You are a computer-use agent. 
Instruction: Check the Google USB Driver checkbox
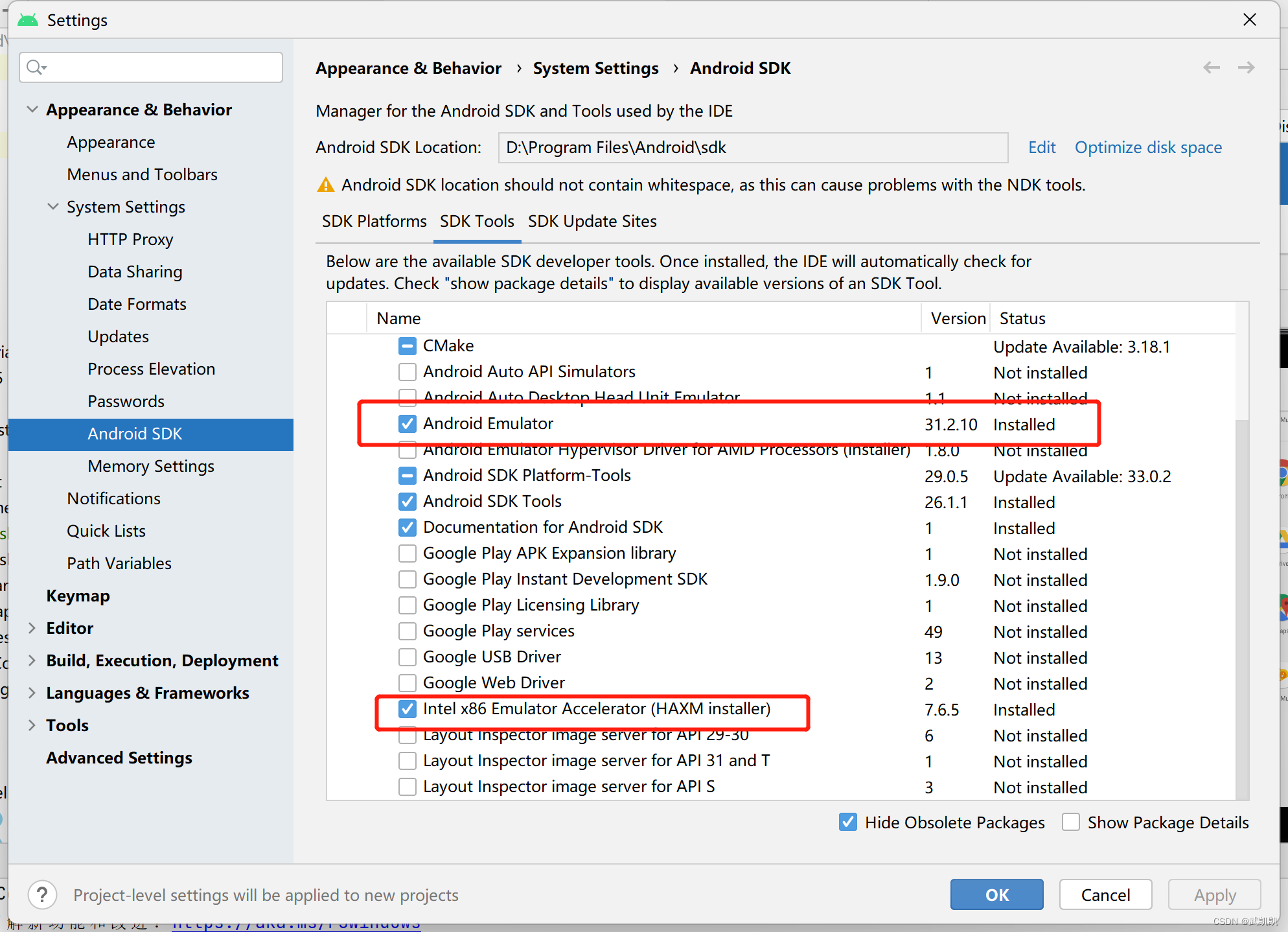point(407,657)
